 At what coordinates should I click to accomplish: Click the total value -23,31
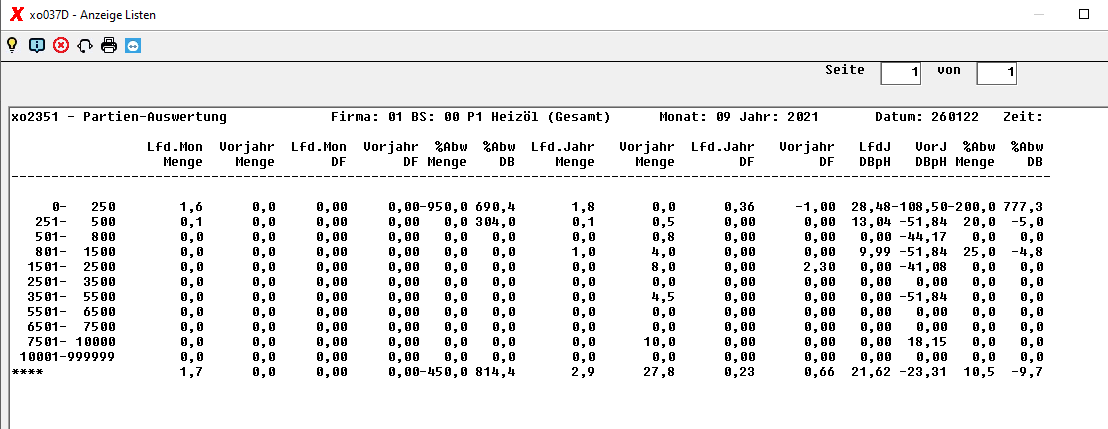pyautogui.click(x=922, y=372)
